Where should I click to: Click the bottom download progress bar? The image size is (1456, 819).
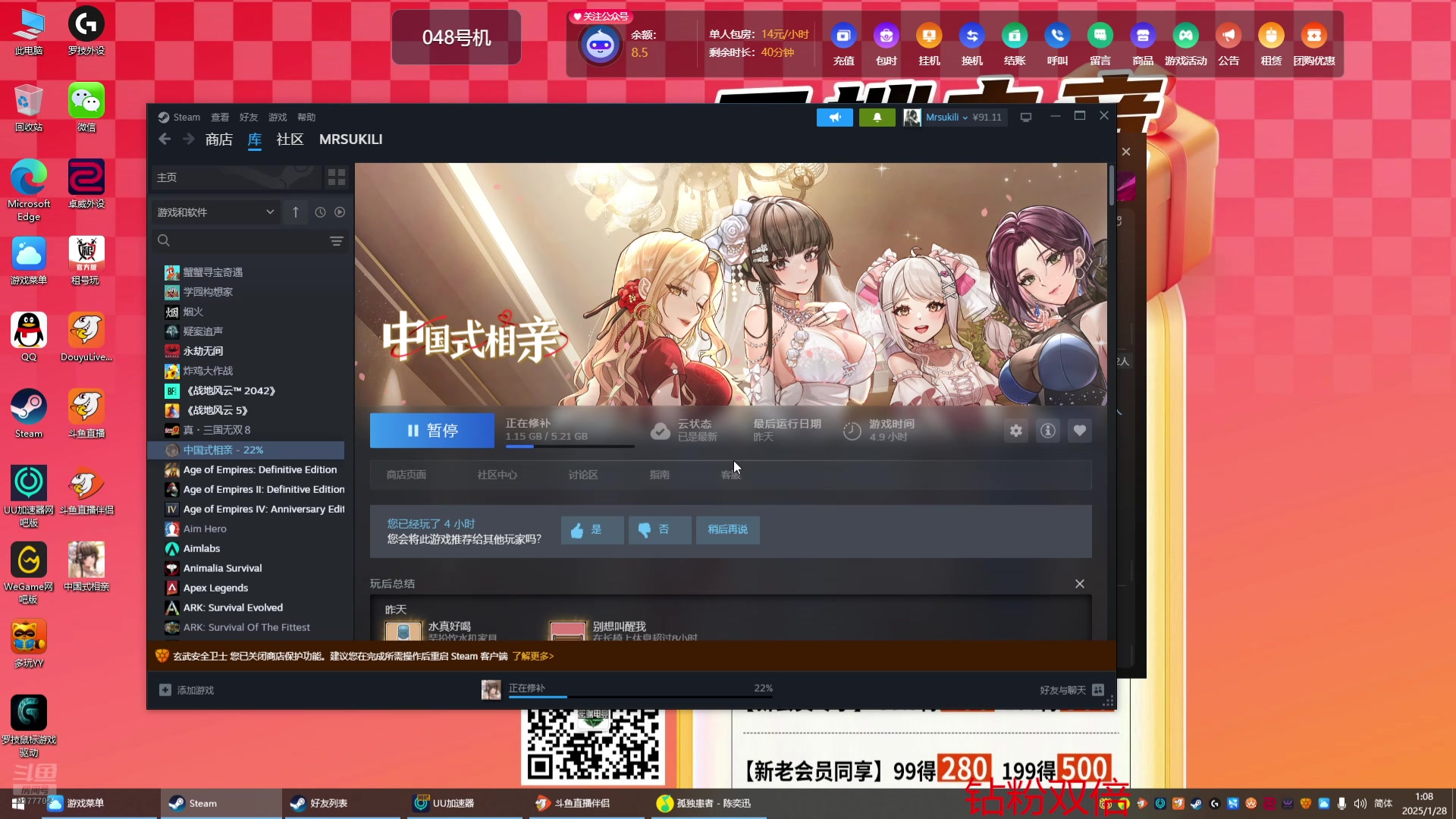point(641,697)
